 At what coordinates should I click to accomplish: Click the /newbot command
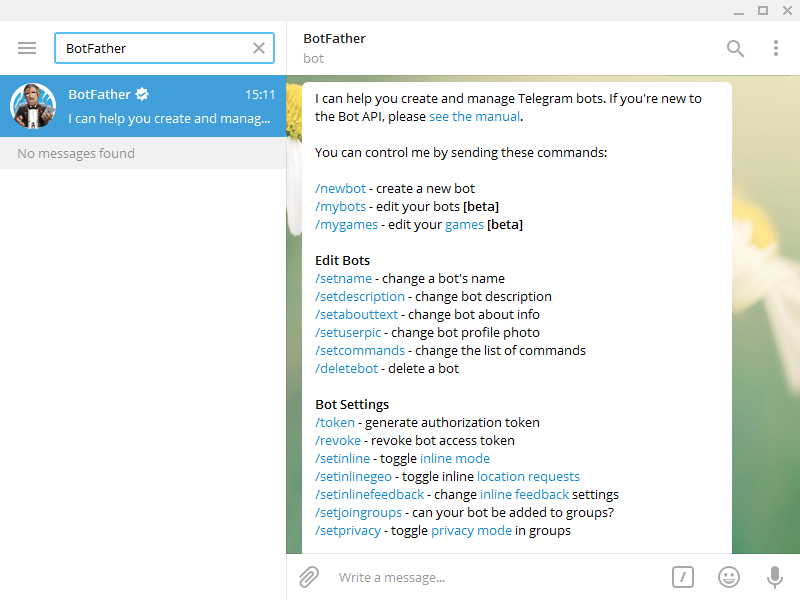click(340, 188)
